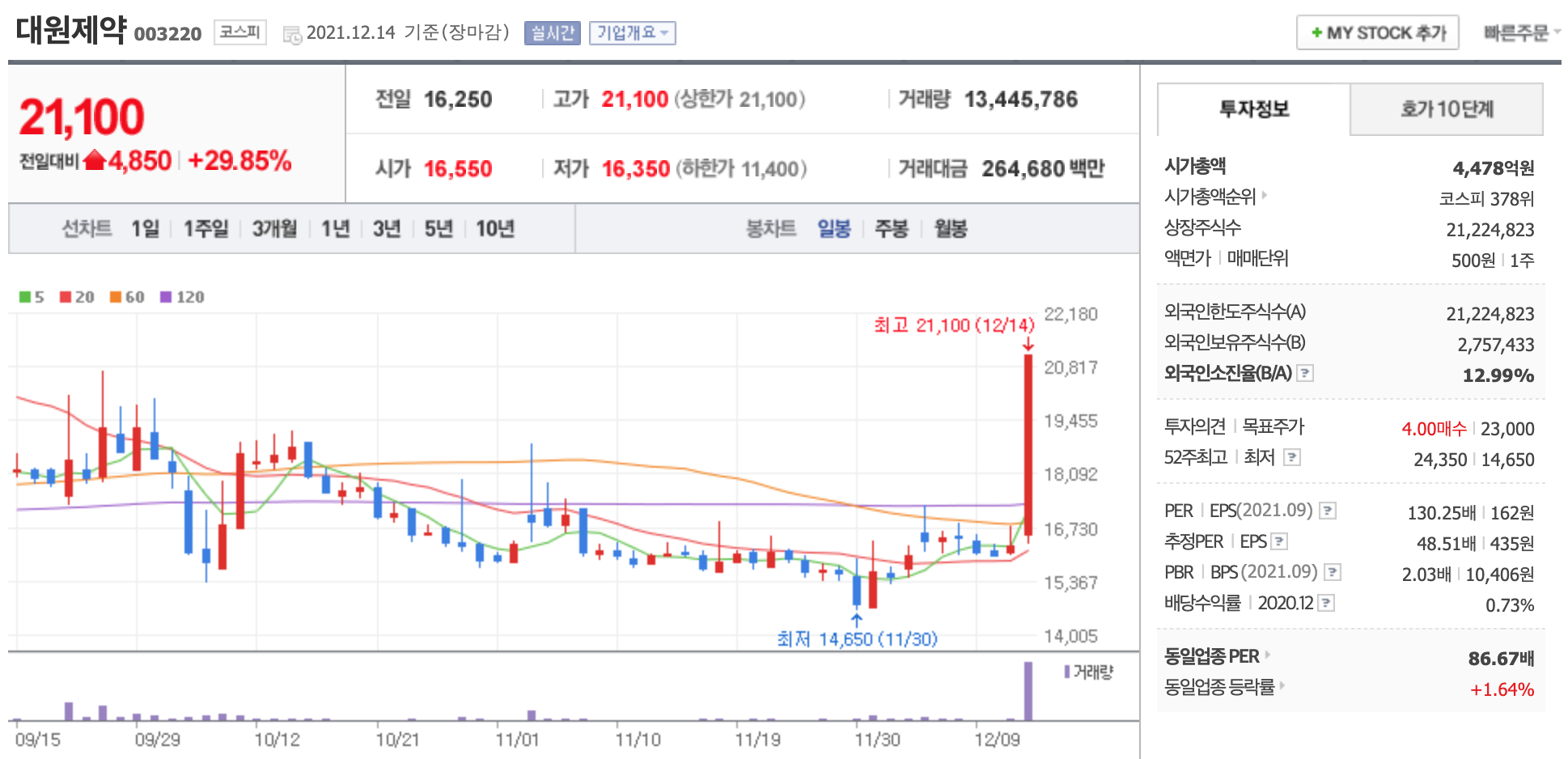
Task: Select the 3개월 line chart period
Action: click(275, 229)
